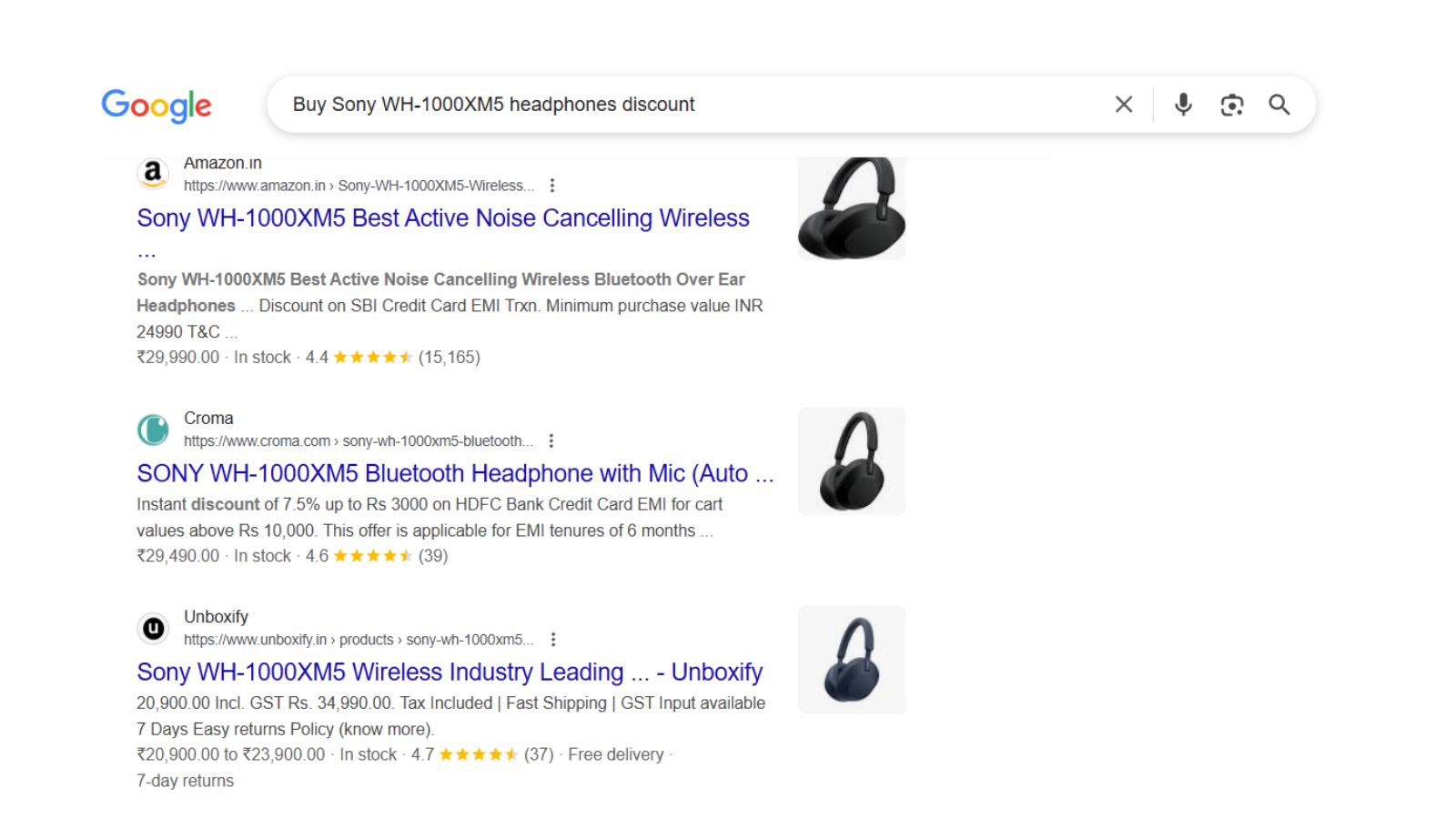Click the Unboxify blue headphones thumbnail
This screenshot has height=819, width=1456.
852,660
